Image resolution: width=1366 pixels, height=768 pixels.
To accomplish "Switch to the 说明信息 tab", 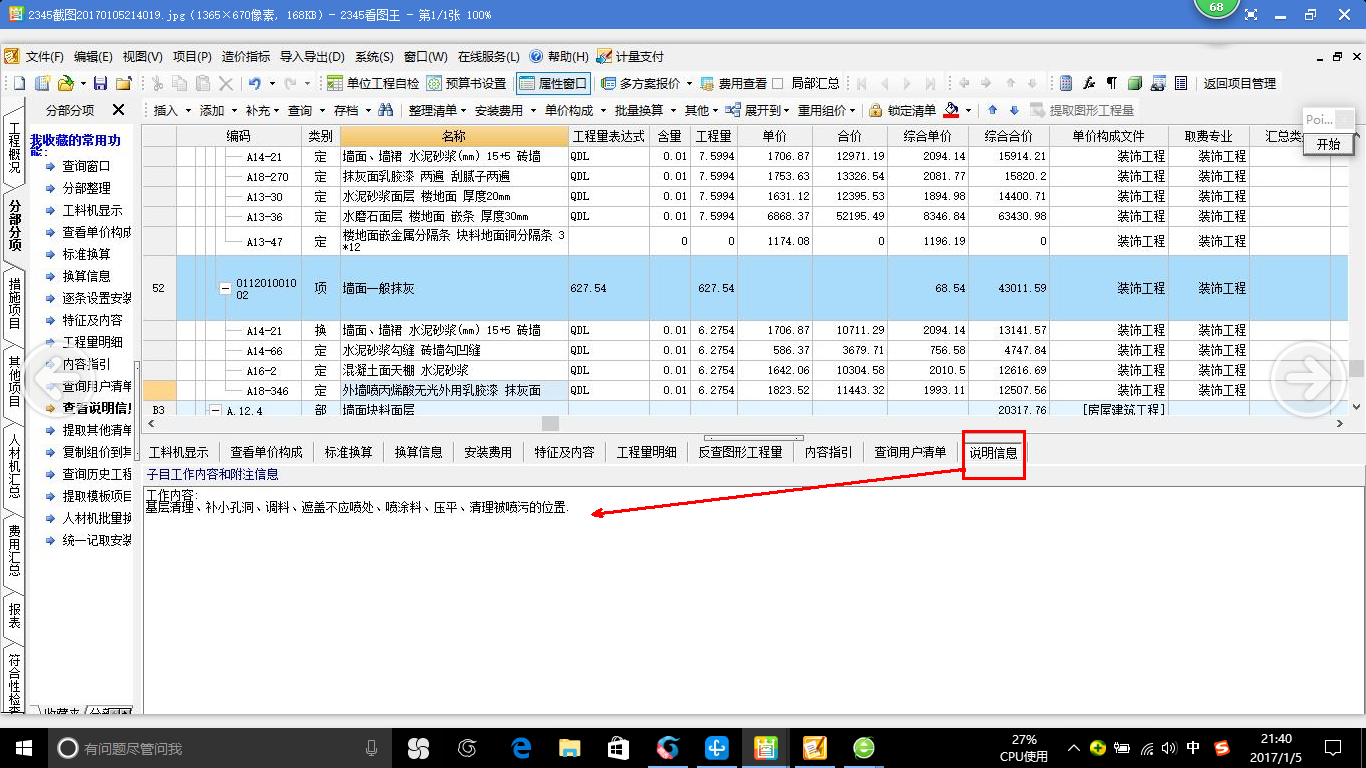I will pos(993,453).
